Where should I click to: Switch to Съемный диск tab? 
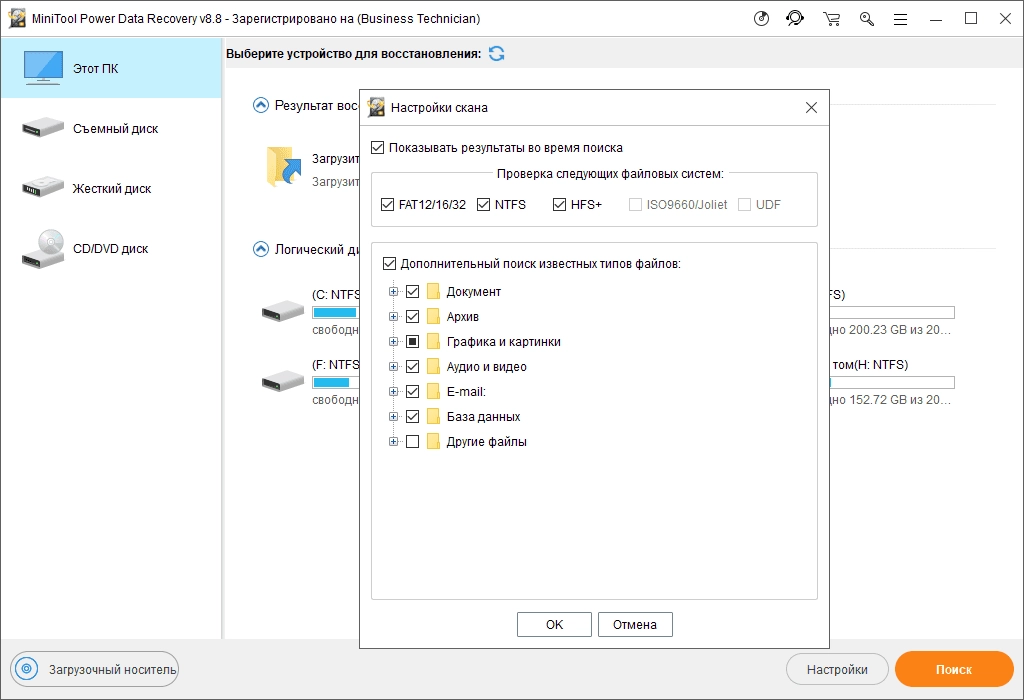click(x=111, y=128)
